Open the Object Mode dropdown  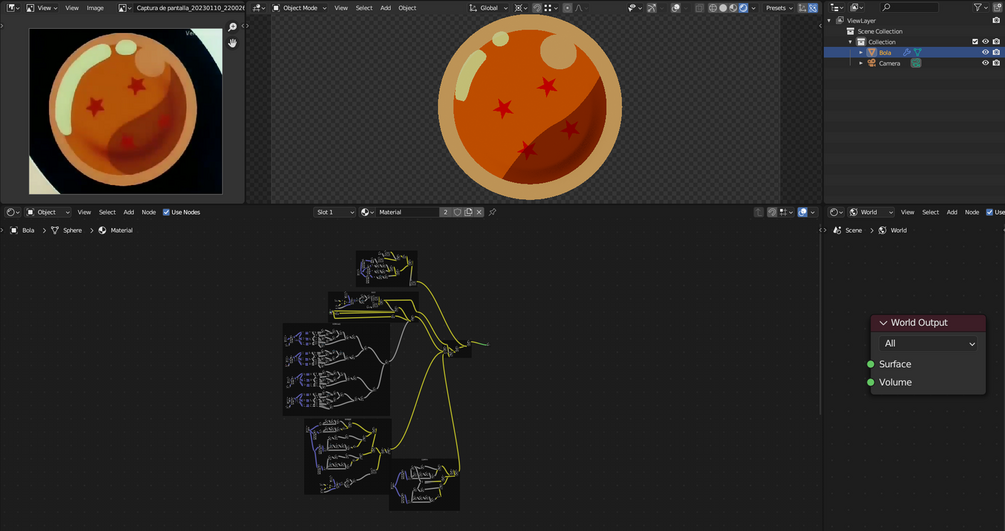299,8
